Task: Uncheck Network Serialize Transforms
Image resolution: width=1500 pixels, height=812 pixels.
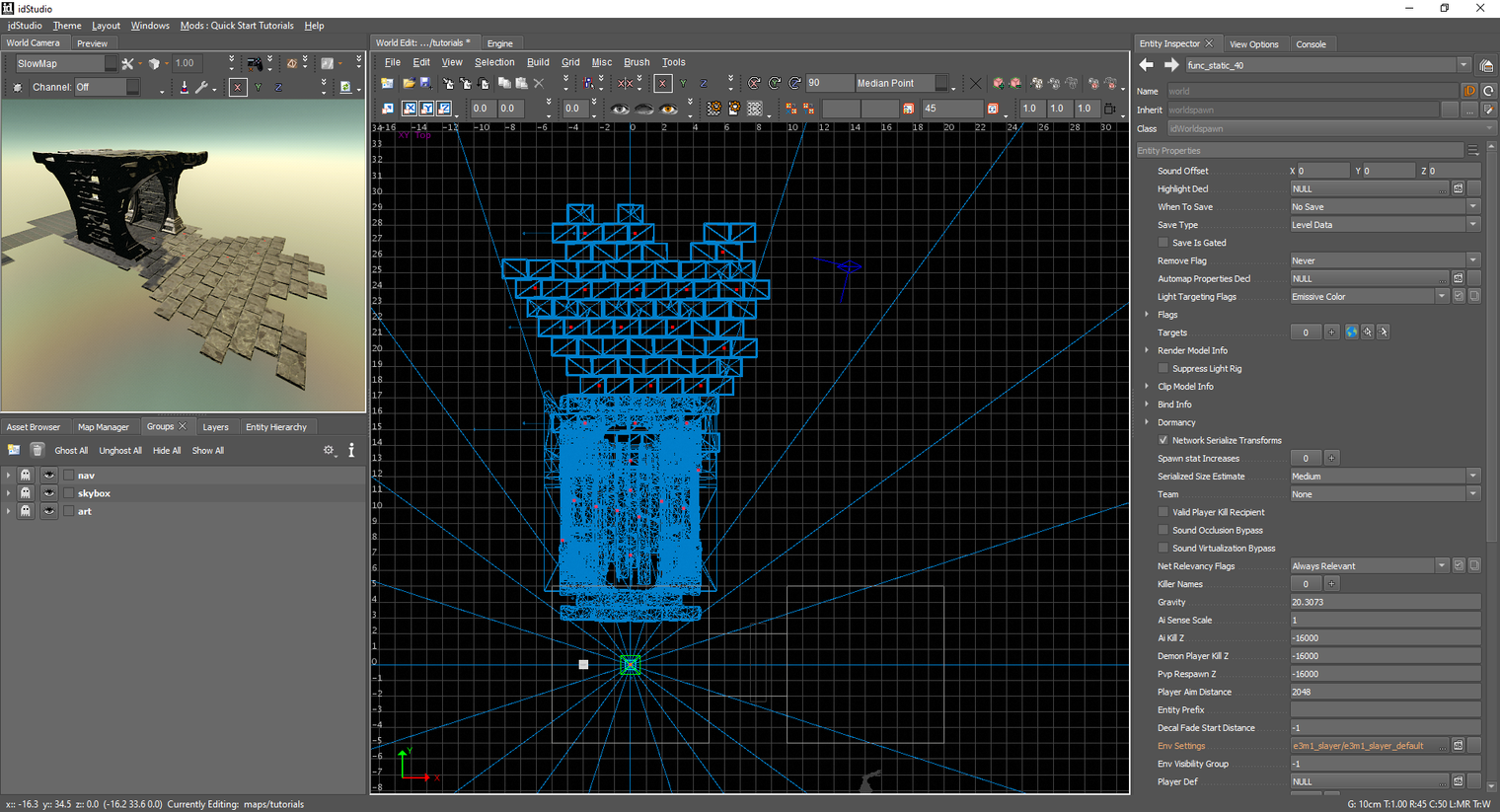Action: coord(1163,440)
